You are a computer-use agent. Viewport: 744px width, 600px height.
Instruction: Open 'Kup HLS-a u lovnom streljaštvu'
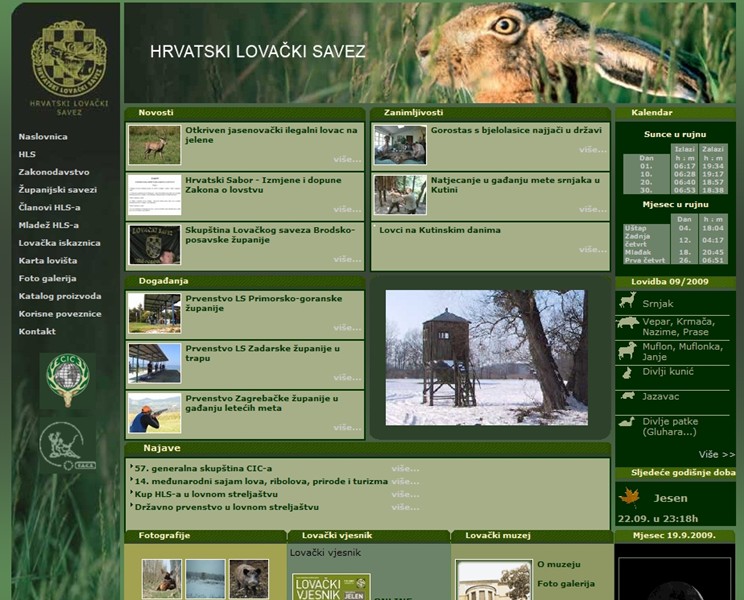pyautogui.click(x=206, y=494)
